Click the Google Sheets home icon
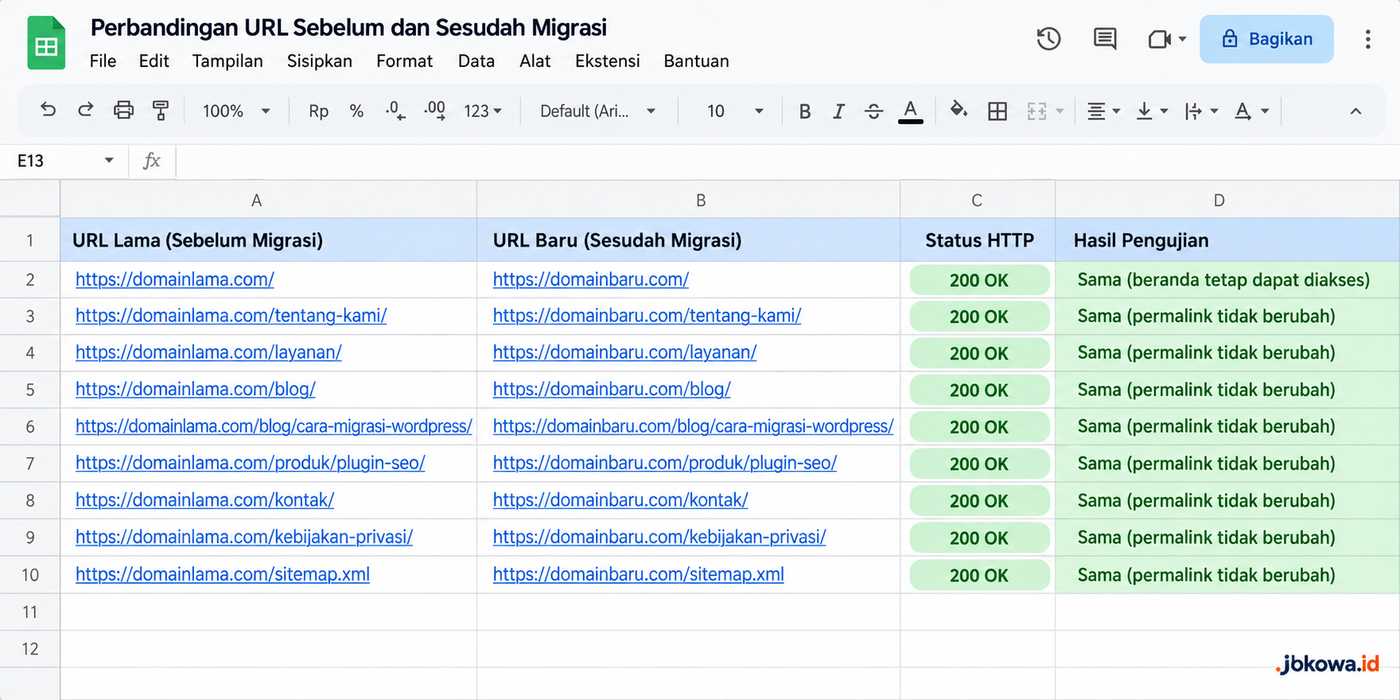The height and width of the screenshot is (700, 1400). [x=46, y=44]
